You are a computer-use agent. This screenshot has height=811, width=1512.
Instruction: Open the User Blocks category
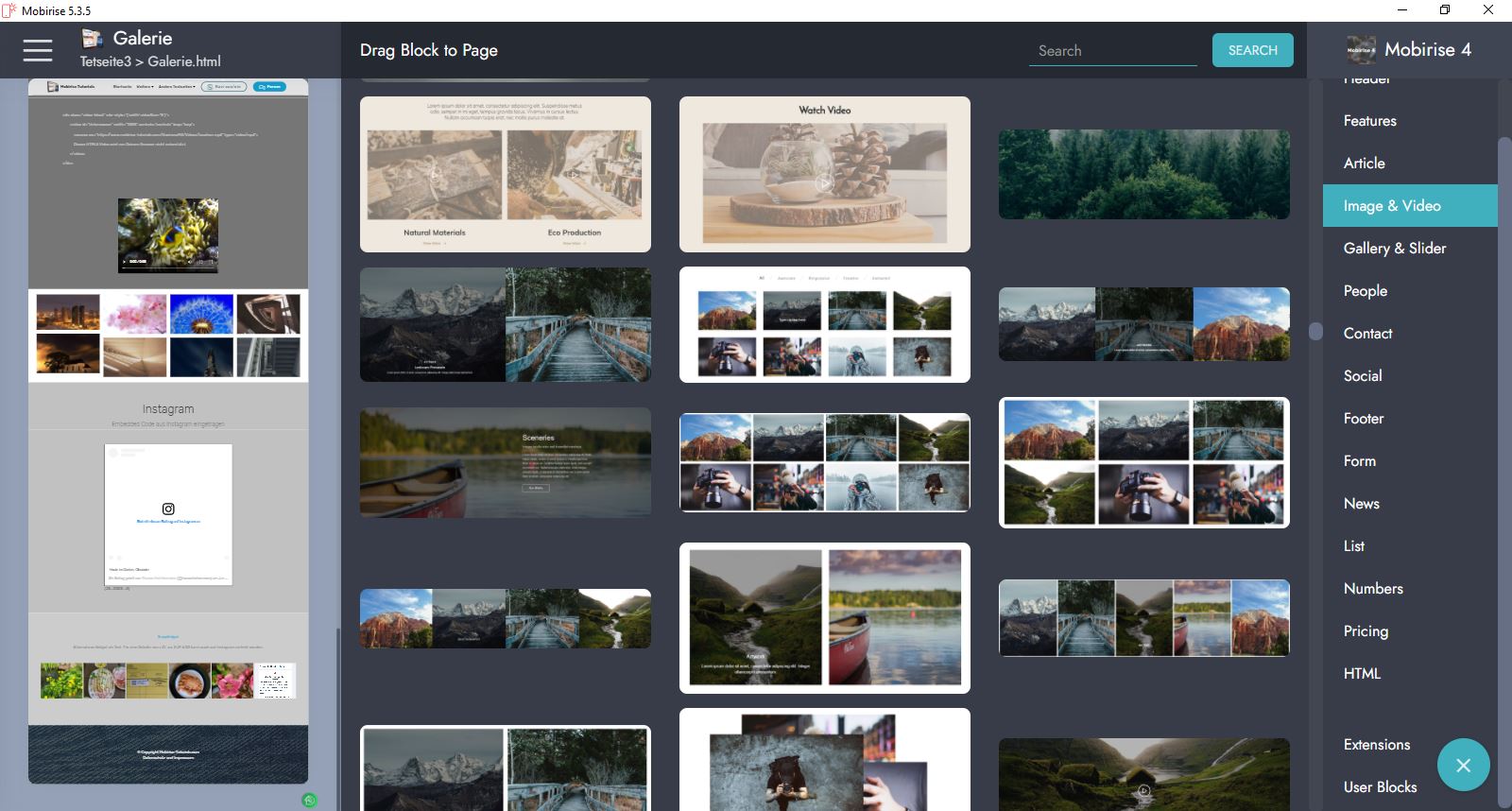1380,787
